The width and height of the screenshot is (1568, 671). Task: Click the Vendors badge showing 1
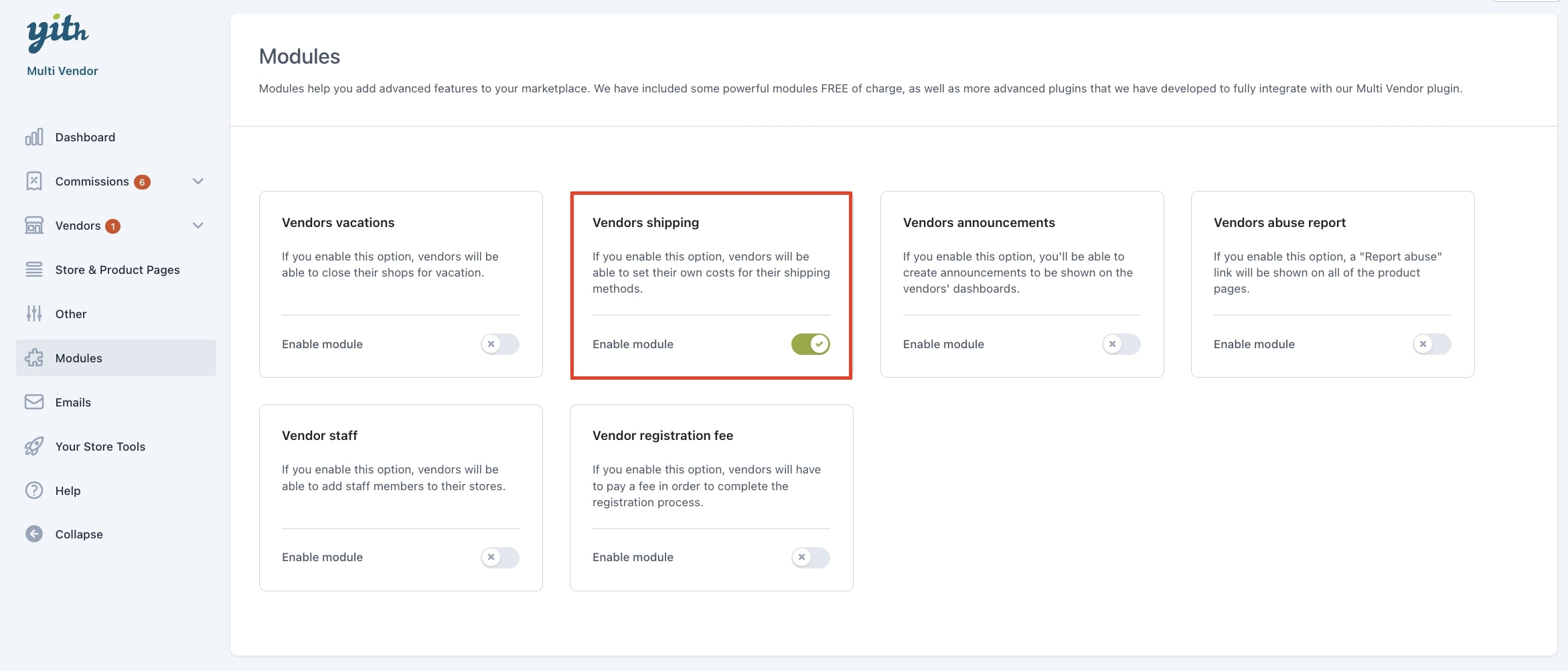(x=113, y=226)
